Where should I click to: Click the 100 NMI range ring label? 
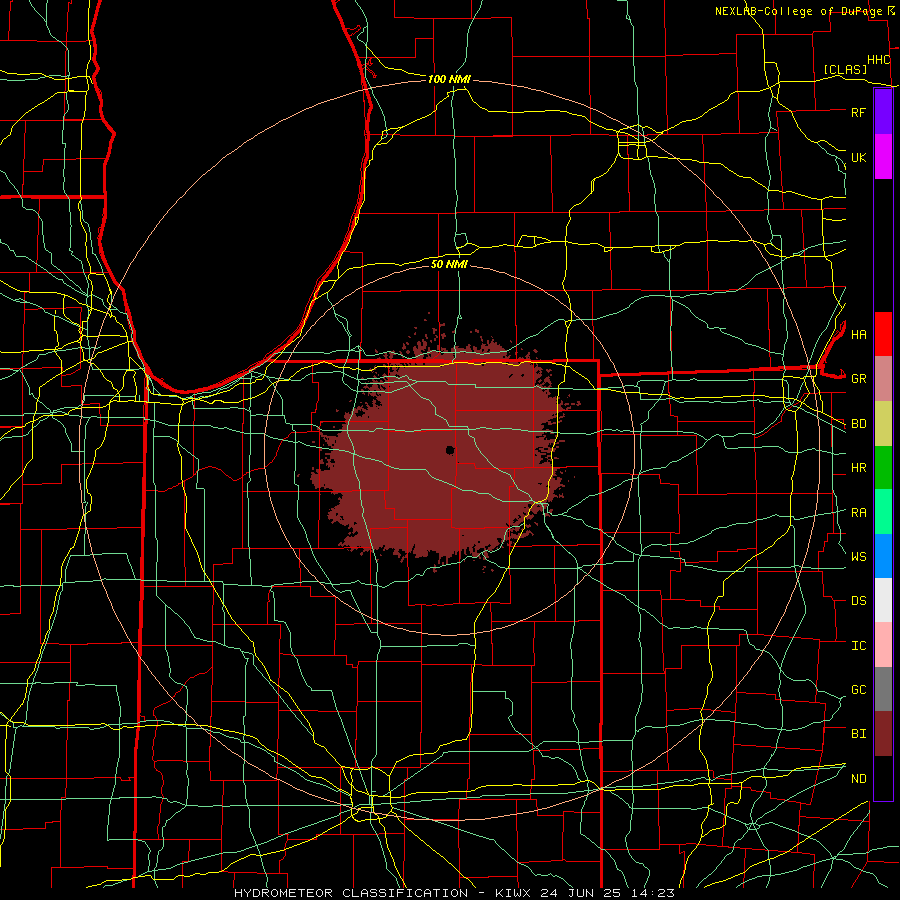tap(449, 79)
